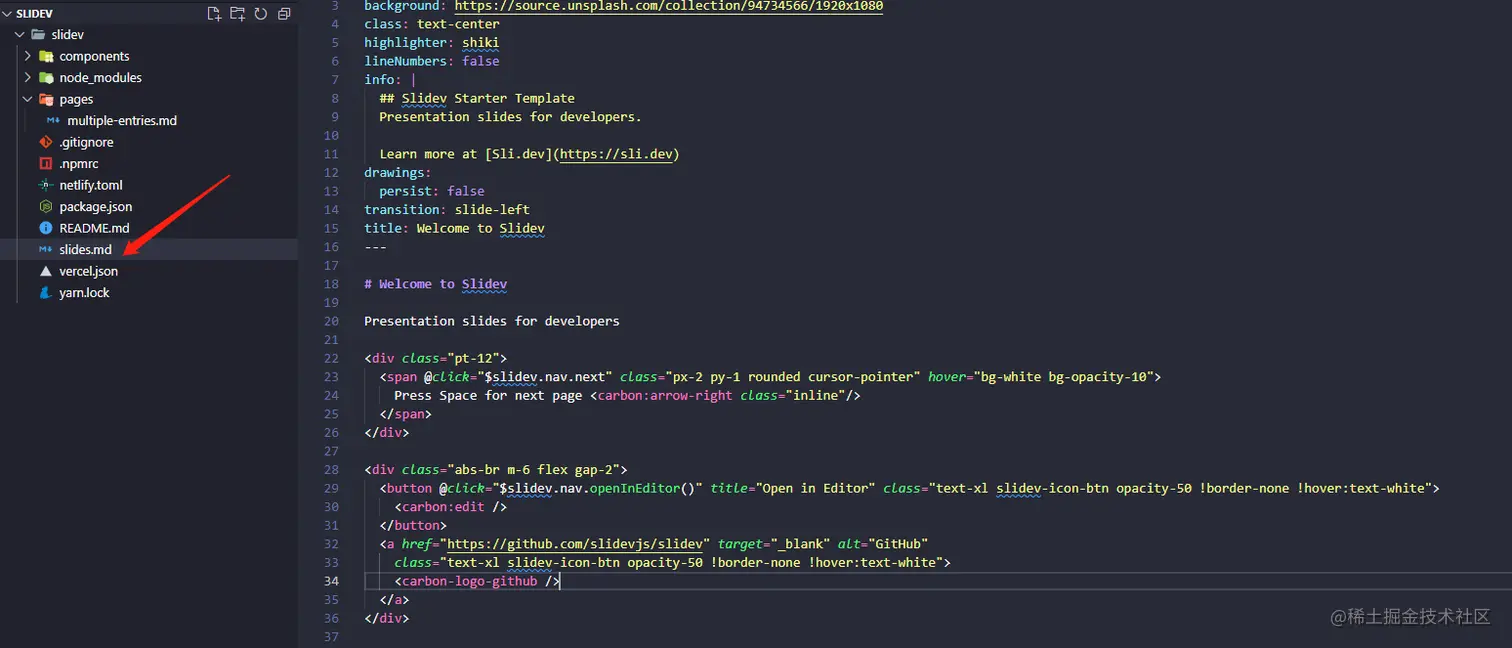Select the components folder label
Viewport: 1512px width, 648px height.
[x=95, y=56]
